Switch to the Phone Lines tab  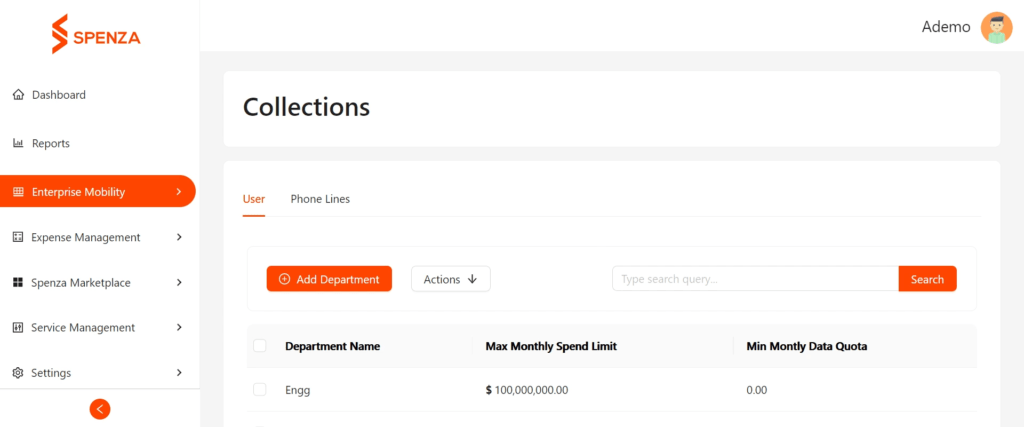(x=320, y=199)
